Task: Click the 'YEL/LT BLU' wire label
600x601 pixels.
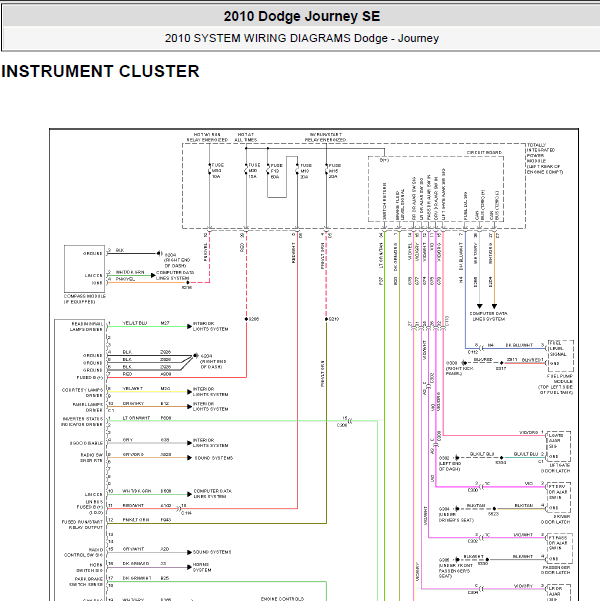Action: pos(135,323)
